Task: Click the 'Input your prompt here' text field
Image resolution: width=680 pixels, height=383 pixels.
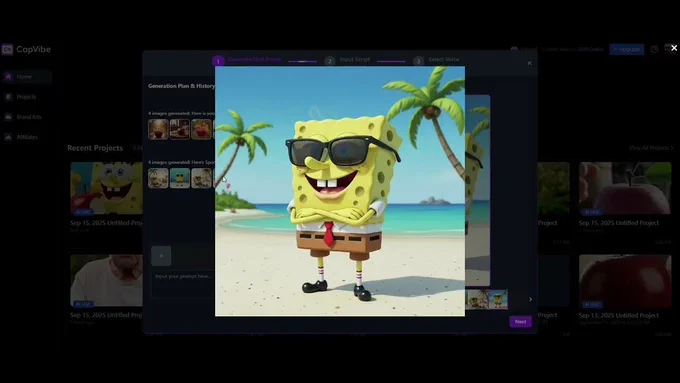Action: (183, 284)
